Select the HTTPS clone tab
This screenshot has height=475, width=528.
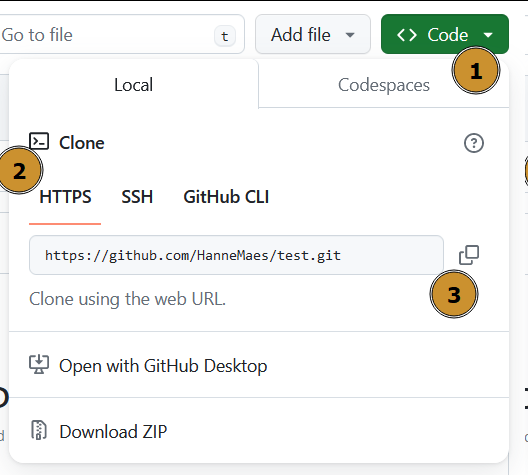tap(65, 197)
